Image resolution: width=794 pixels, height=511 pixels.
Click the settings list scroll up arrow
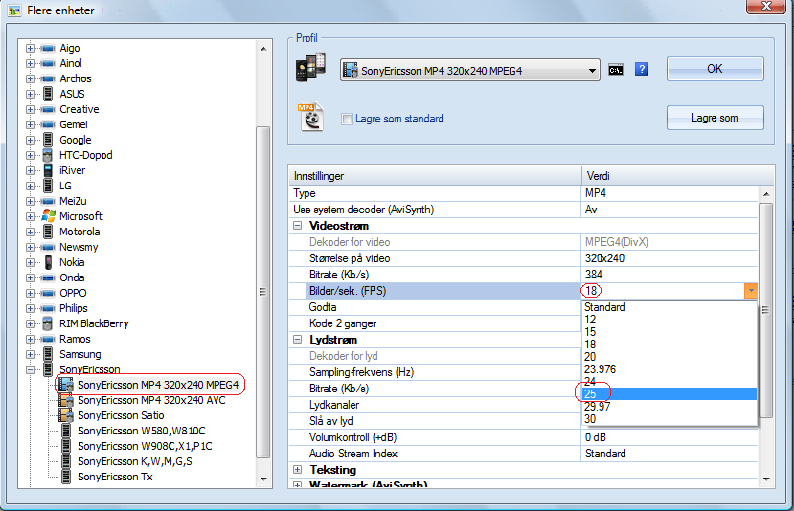pos(766,194)
